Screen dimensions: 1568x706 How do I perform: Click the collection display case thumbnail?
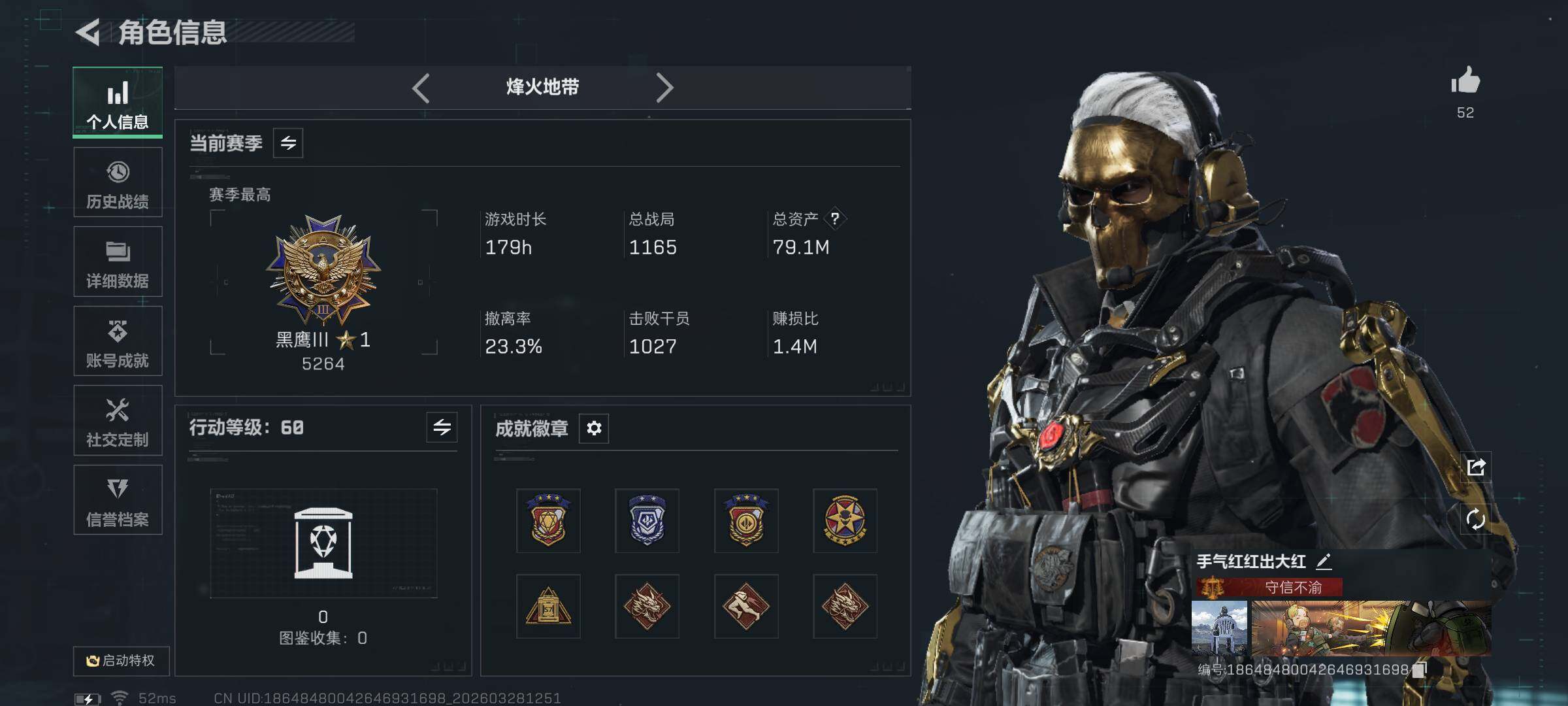[x=323, y=543]
